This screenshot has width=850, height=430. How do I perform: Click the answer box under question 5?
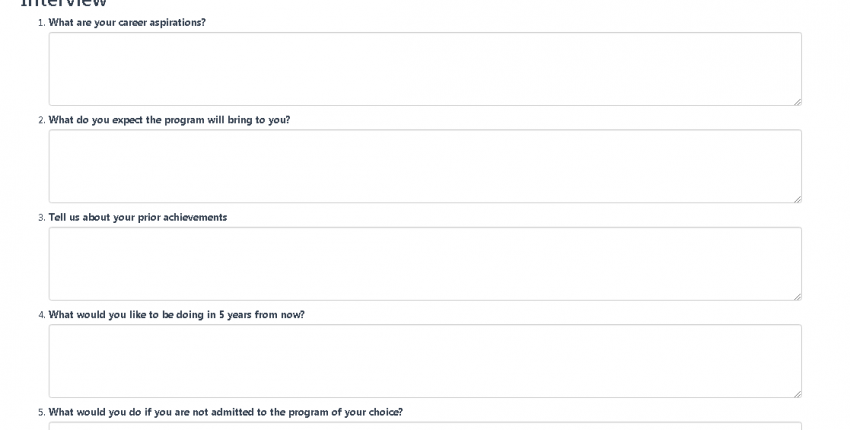[x=425, y=426]
